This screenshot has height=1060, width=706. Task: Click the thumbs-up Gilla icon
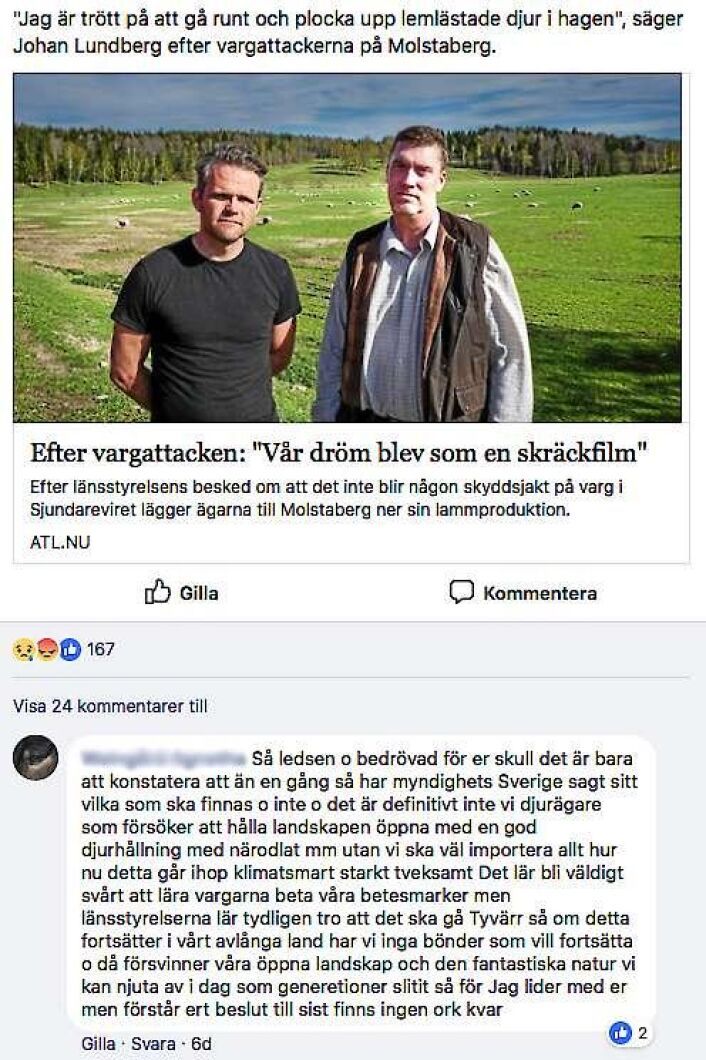[x=157, y=592]
